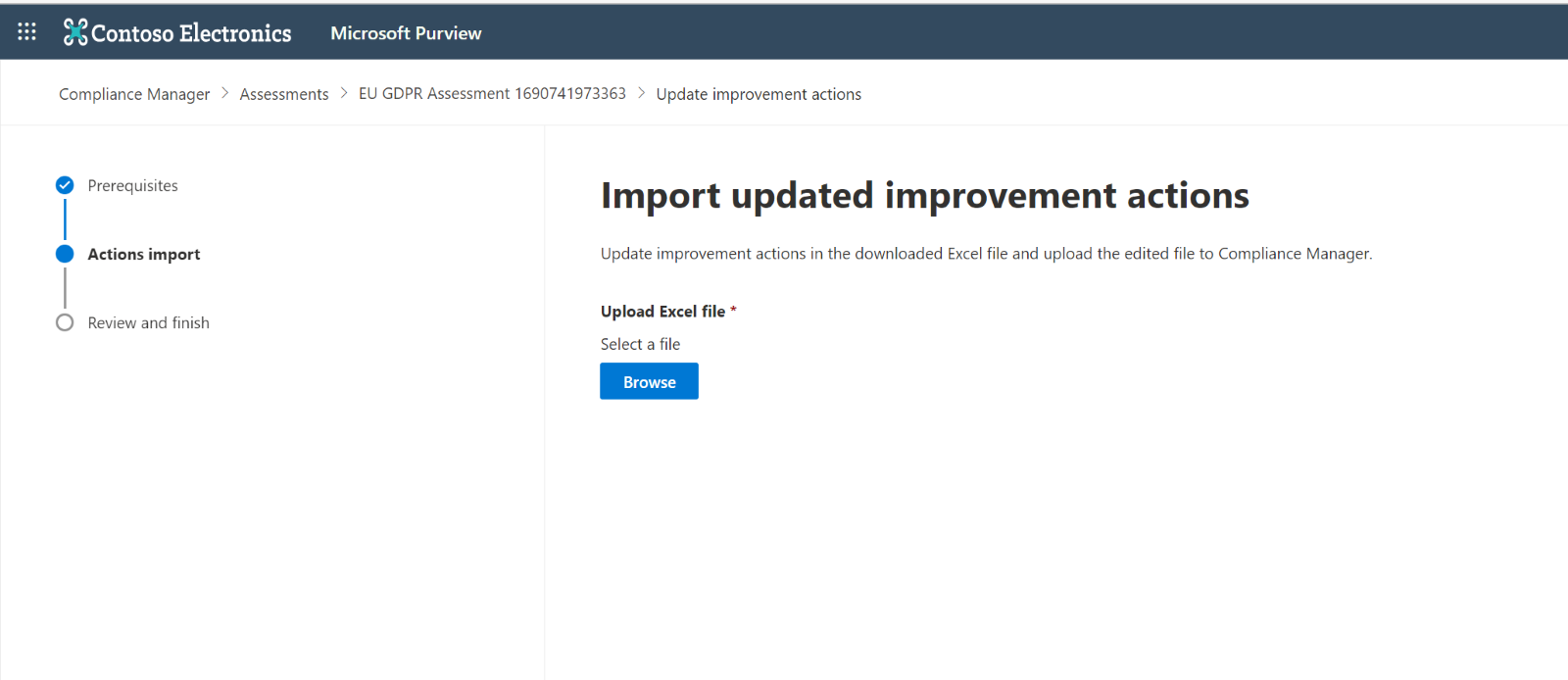Click the Upload Excel file label

click(x=663, y=312)
